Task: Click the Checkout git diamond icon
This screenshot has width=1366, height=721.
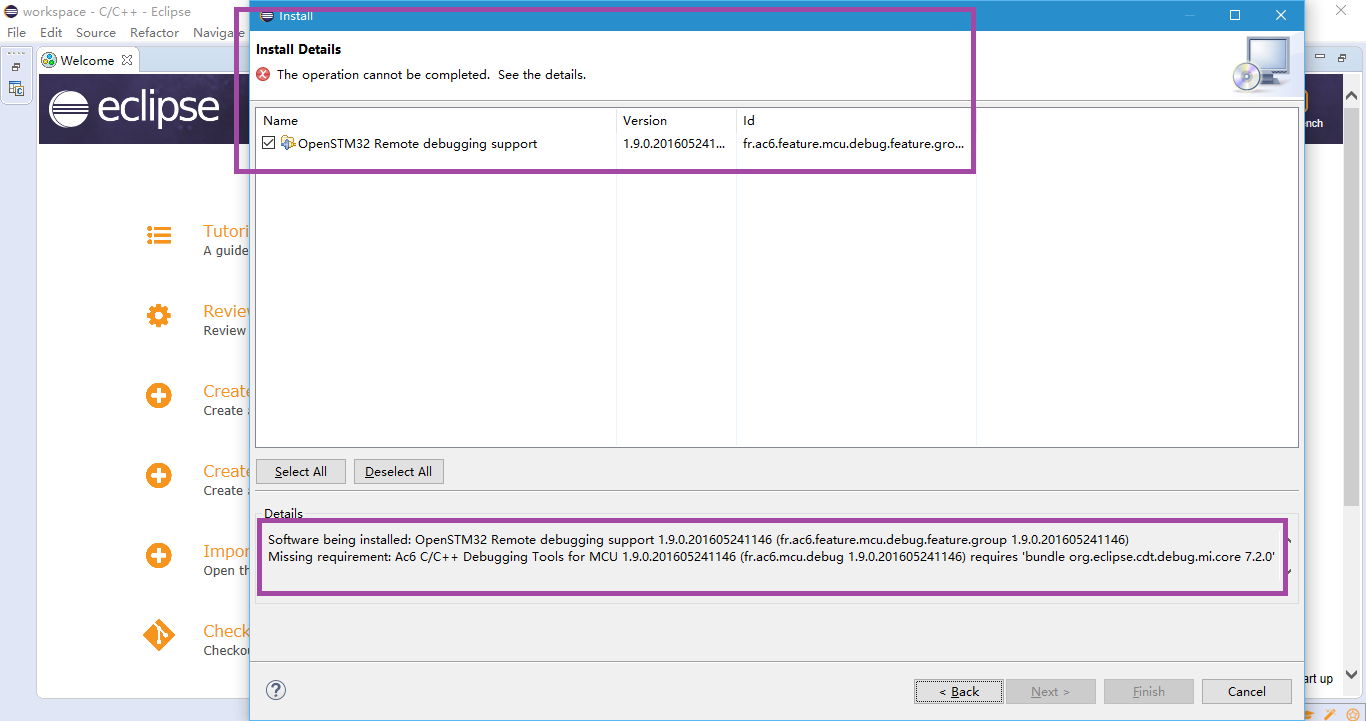Action: (x=159, y=635)
